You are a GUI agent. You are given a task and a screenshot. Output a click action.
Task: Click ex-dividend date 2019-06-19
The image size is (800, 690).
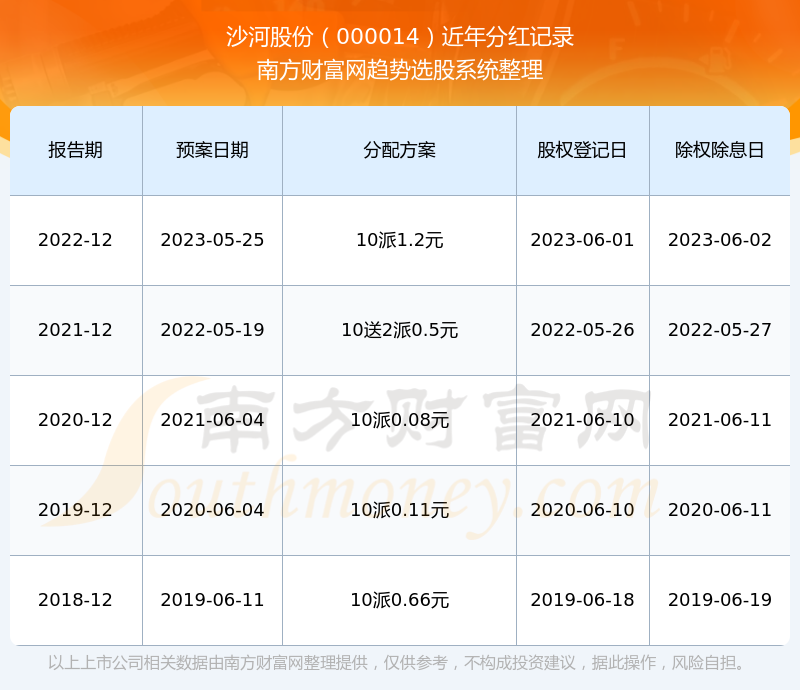point(719,600)
